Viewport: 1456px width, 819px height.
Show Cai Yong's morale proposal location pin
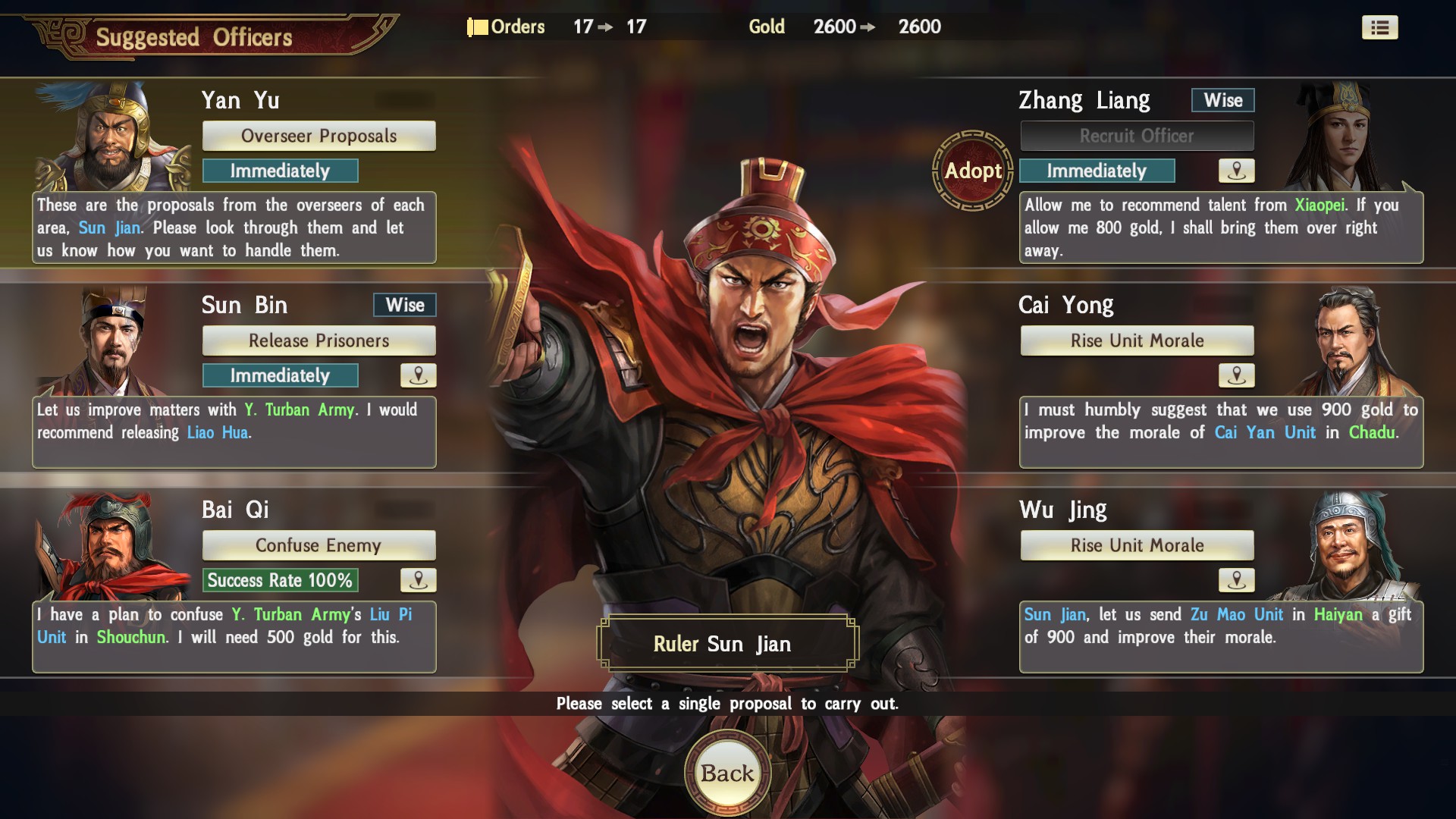pyautogui.click(x=1236, y=375)
